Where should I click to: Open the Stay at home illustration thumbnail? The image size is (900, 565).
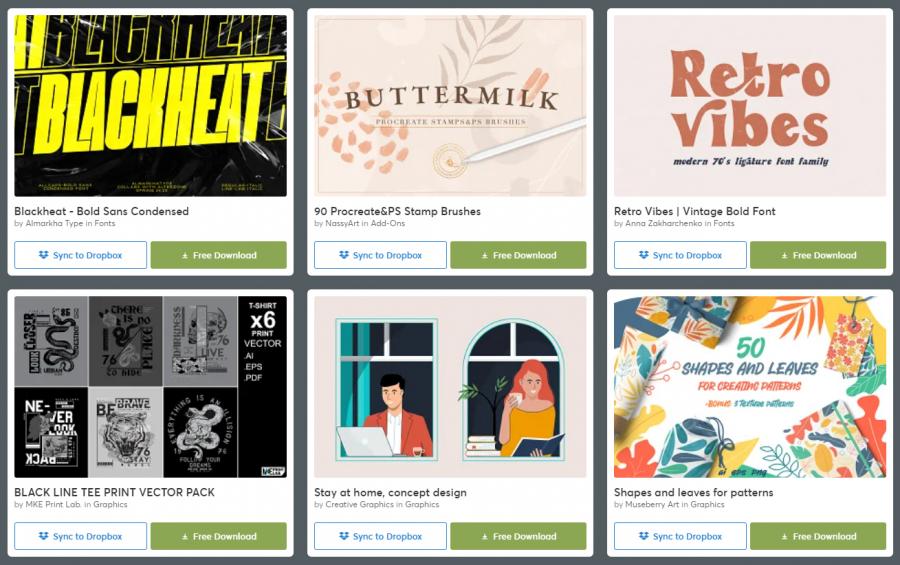pos(450,387)
